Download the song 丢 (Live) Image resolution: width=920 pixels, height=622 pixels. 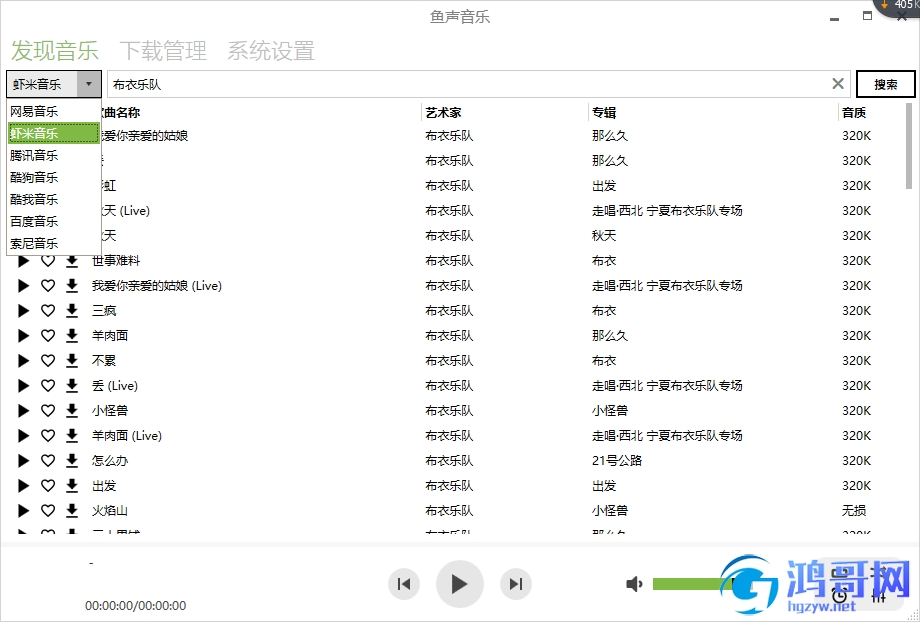(x=72, y=386)
